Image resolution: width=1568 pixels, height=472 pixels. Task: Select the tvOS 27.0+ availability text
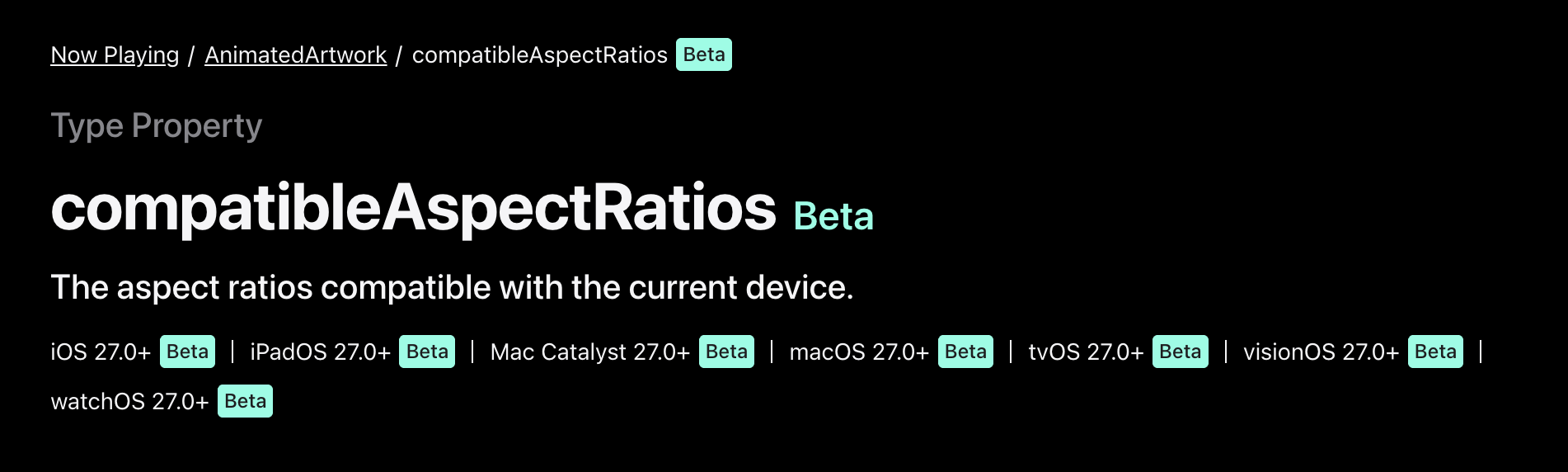[1086, 352]
